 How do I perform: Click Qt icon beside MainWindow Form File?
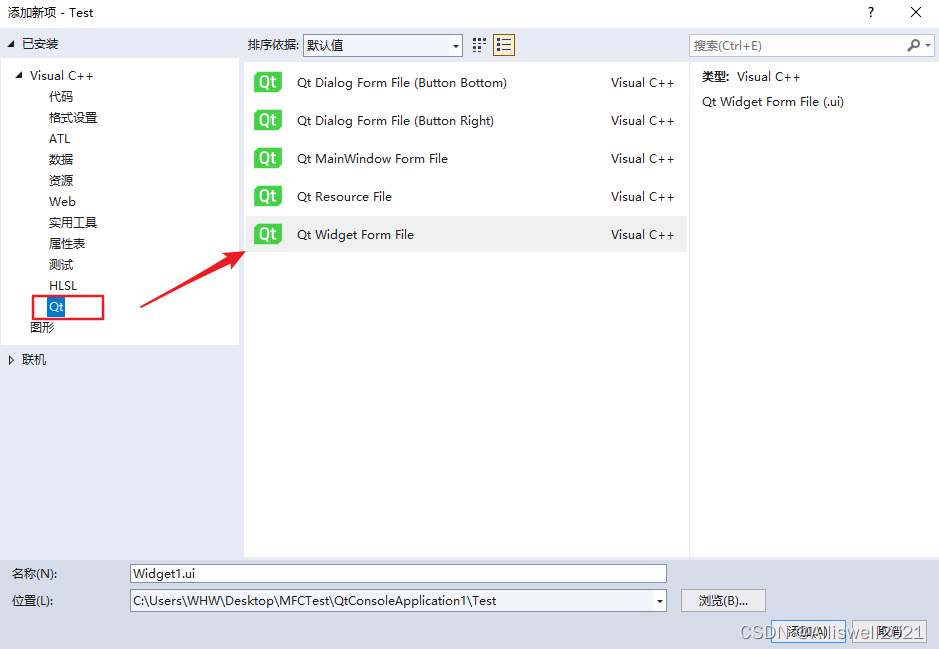(268, 158)
